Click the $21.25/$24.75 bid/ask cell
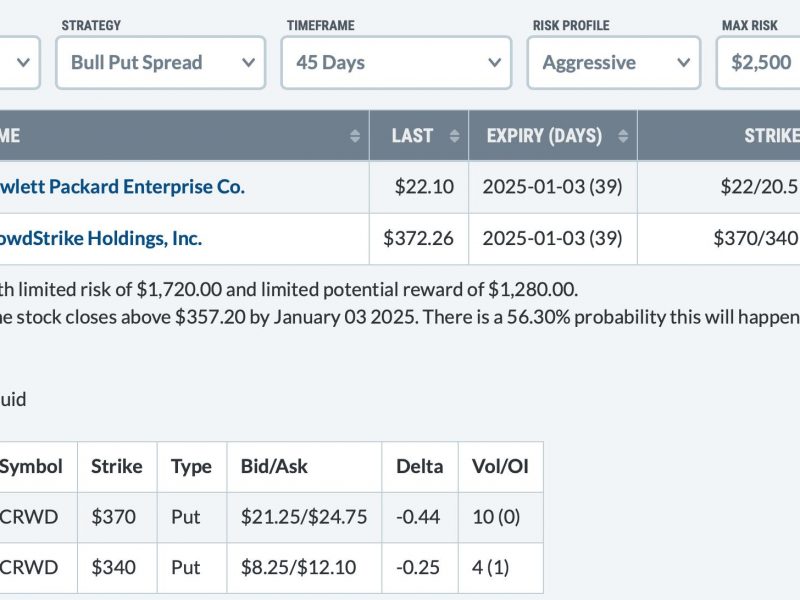This screenshot has height=600, width=800. click(304, 517)
